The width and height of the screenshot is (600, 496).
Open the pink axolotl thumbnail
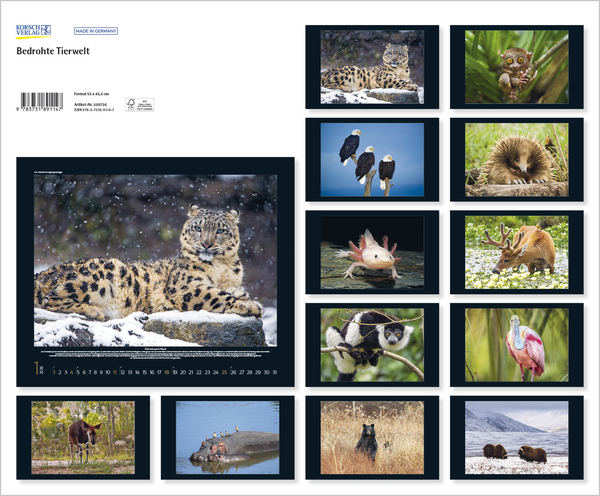click(x=371, y=252)
